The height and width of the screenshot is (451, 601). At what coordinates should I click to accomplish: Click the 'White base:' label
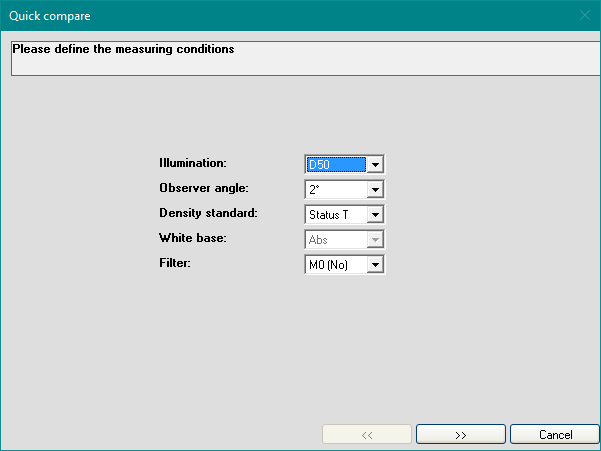(x=193, y=238)
